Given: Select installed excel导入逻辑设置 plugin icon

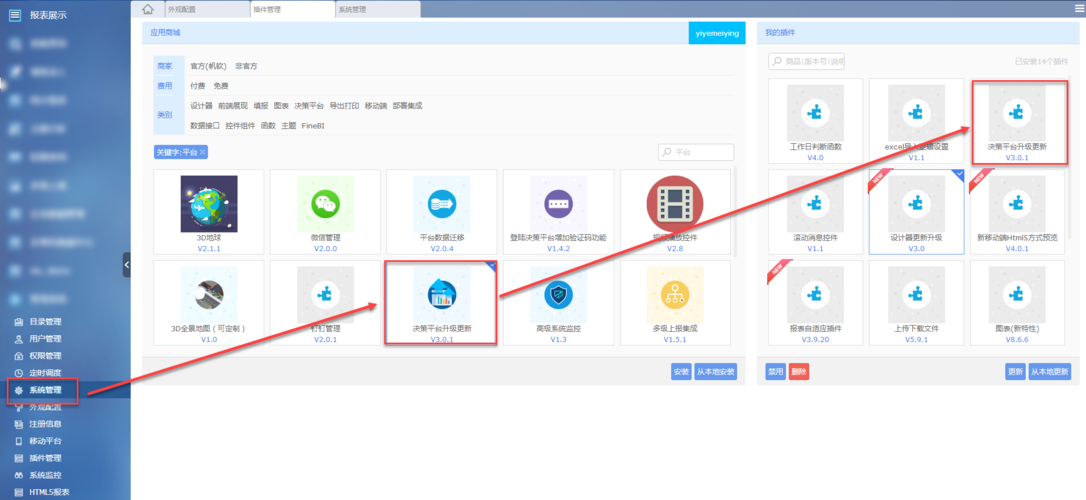Looking at the screenshot, I should [916, 113].
